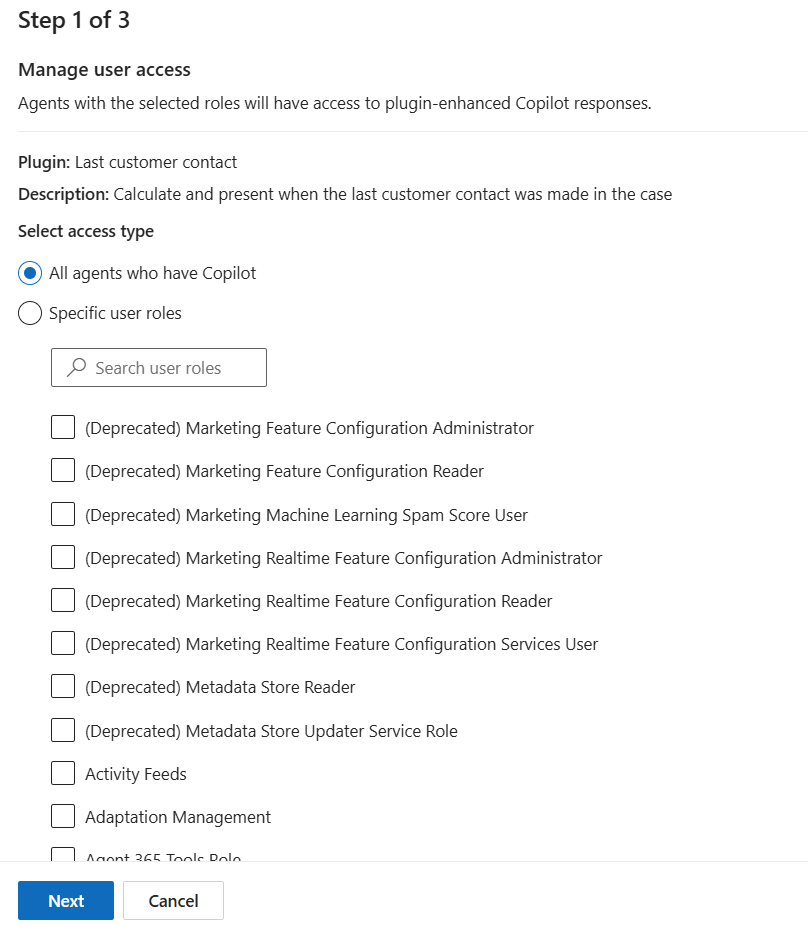The width and height of the screenshot is (808, 934).
Task: Enable Metadata Store Updater Service Role
Action: click(x=63, y=731)
